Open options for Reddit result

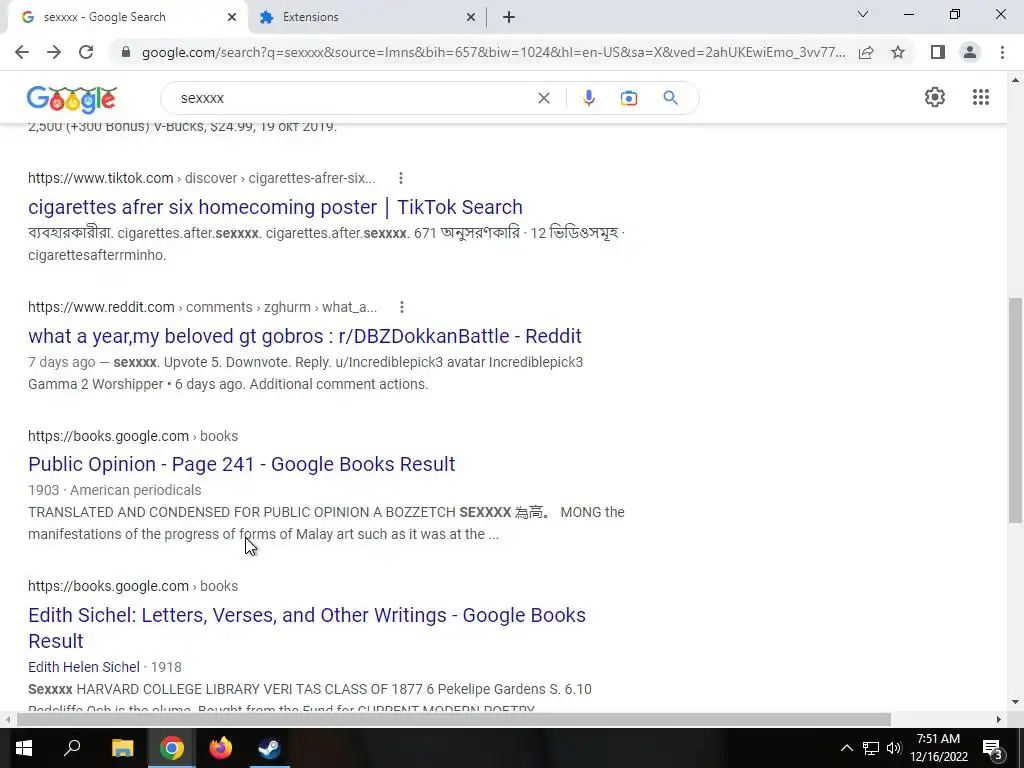coord(402,307)
